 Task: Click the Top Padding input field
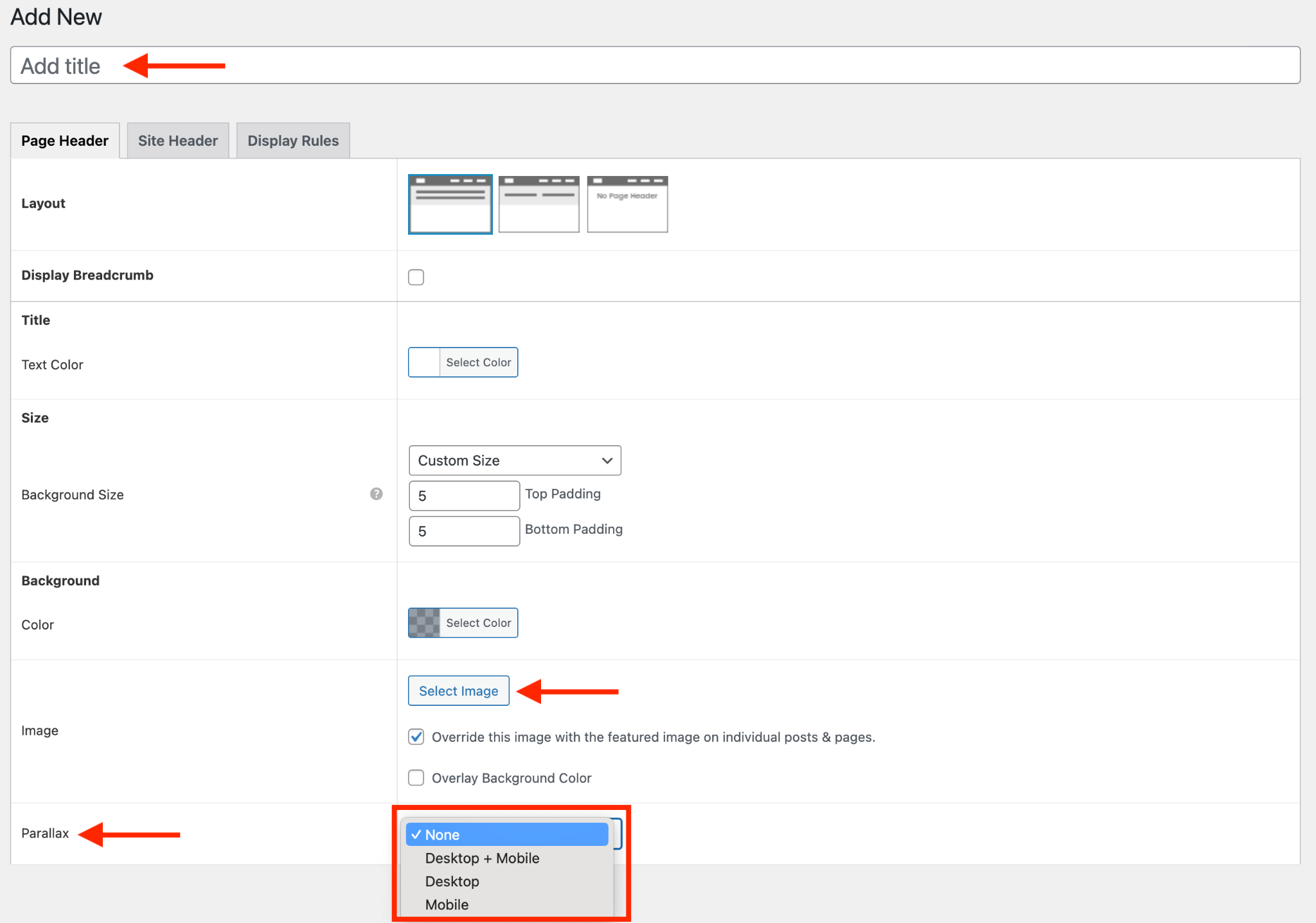(x=464, y=496)
